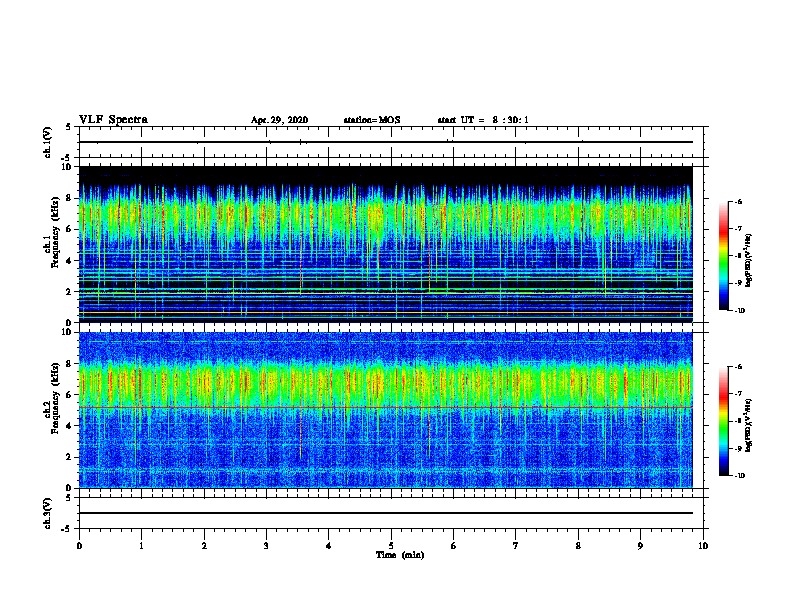This screenshot has height=612, width=792.
Task: Click the "ch.1(V)" axis label
Action: pos(48,142)
